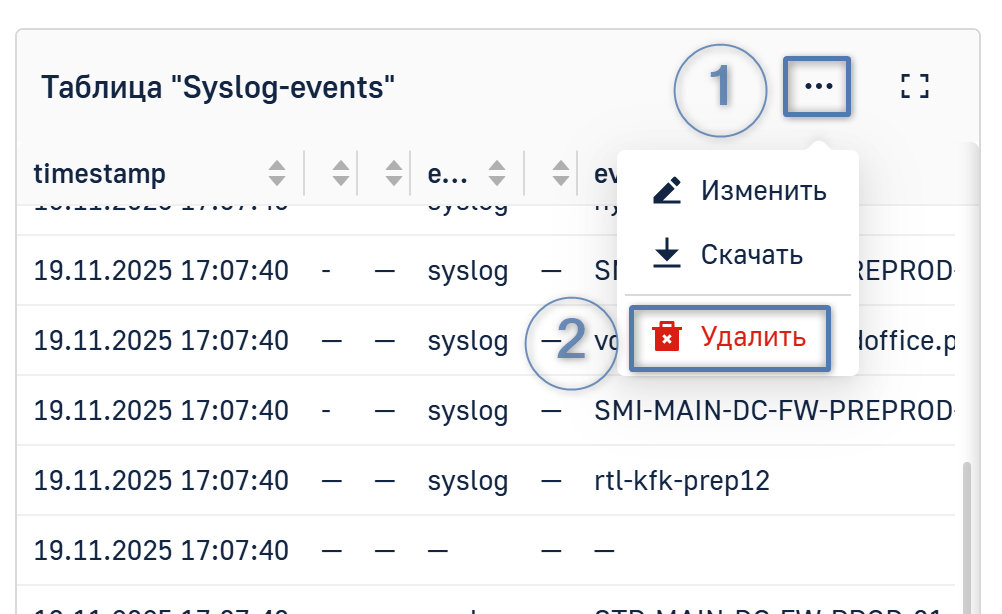Select Удалить to delete the table
Viewport: 1002px width, 614px height.
[x=752, y=336]
